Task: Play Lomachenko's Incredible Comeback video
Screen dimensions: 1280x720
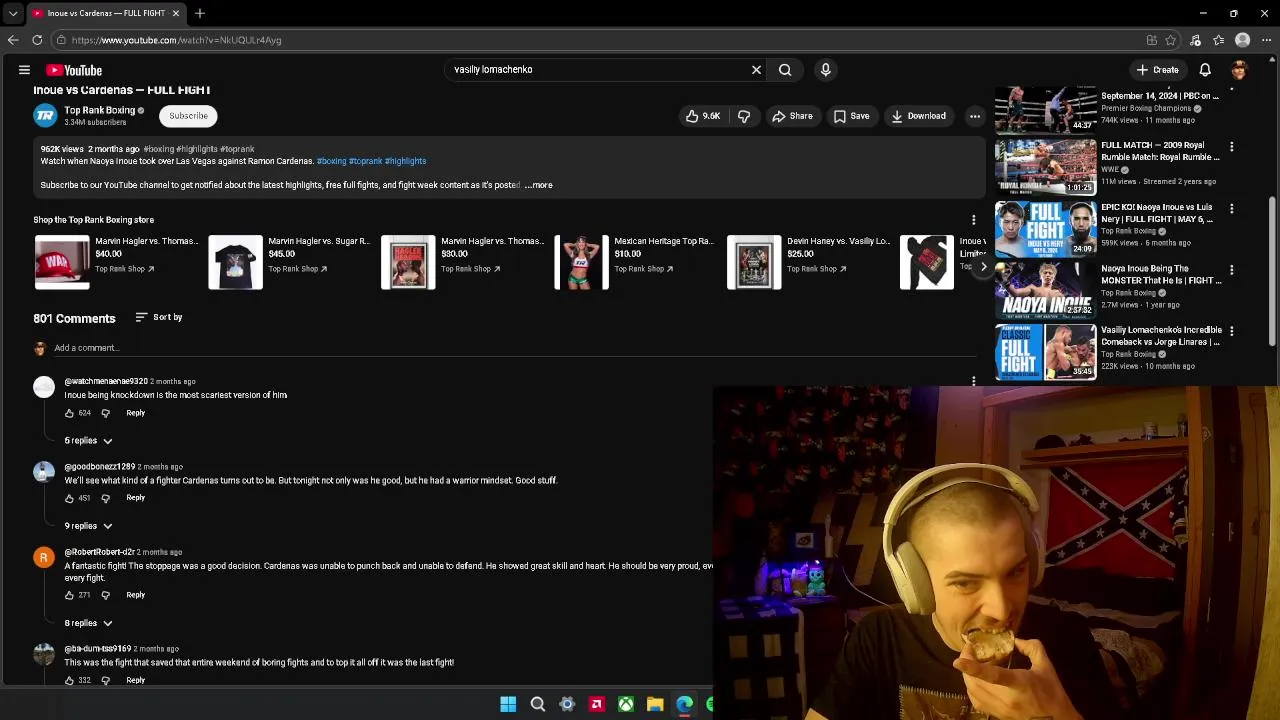Action: point(1045,352)
